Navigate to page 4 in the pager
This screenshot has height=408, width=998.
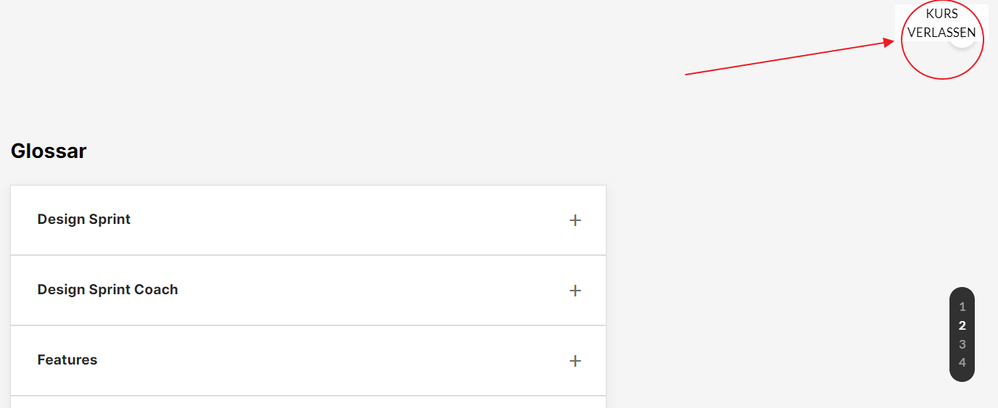tap(962, 362)
